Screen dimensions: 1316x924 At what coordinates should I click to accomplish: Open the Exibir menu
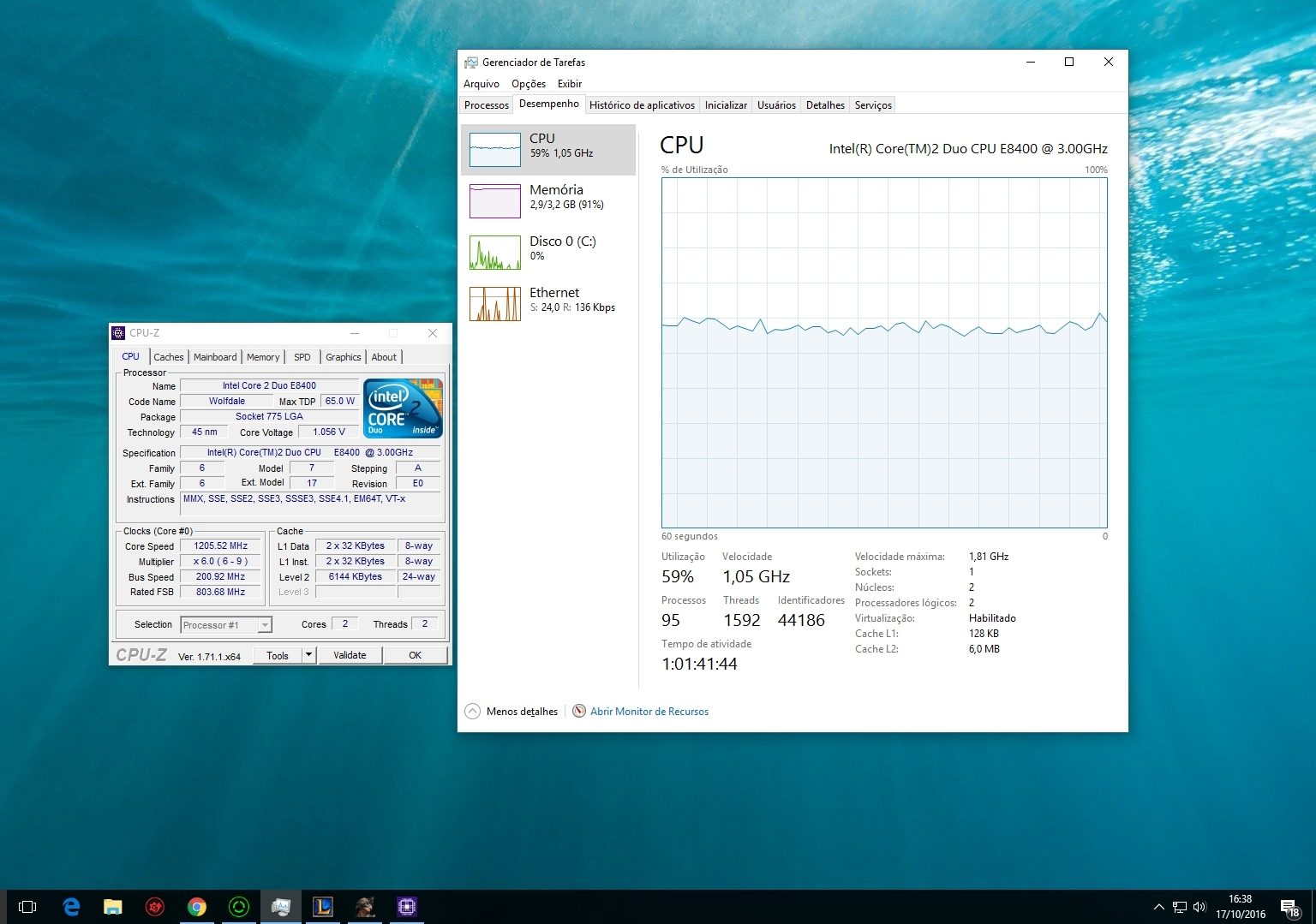pyautogui.click(x=570, y=84)
